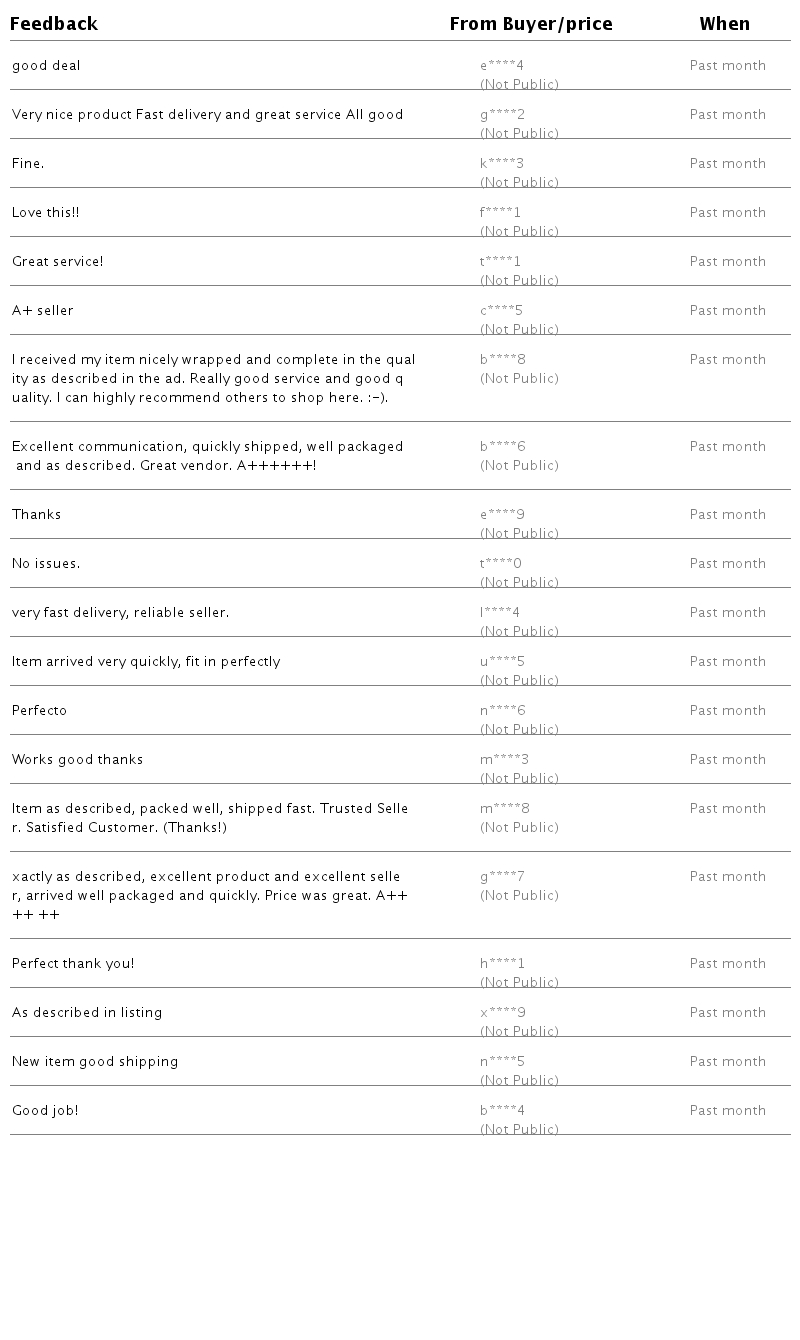This screenshot has height=1340, width=800.
Task: Select buyer b****8 username
Action: pos(502,360)
